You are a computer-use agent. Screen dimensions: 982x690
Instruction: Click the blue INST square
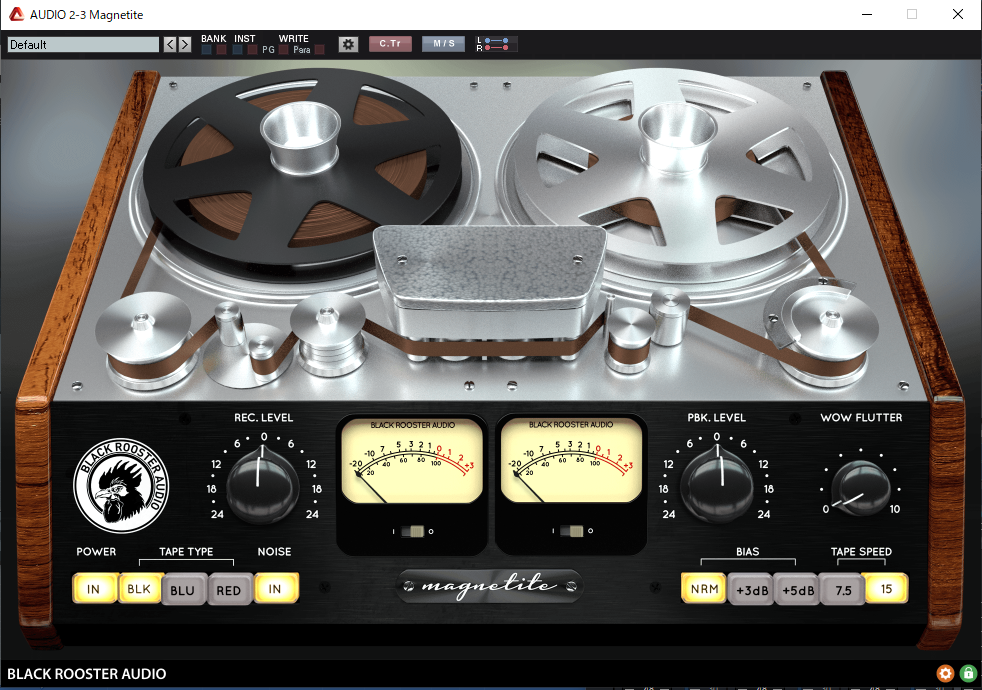[237, 49]
